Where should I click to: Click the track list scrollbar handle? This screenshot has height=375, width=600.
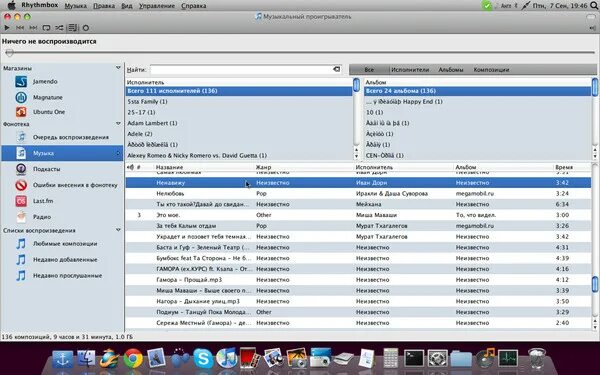pyautogui.click(x=595, y=284)
